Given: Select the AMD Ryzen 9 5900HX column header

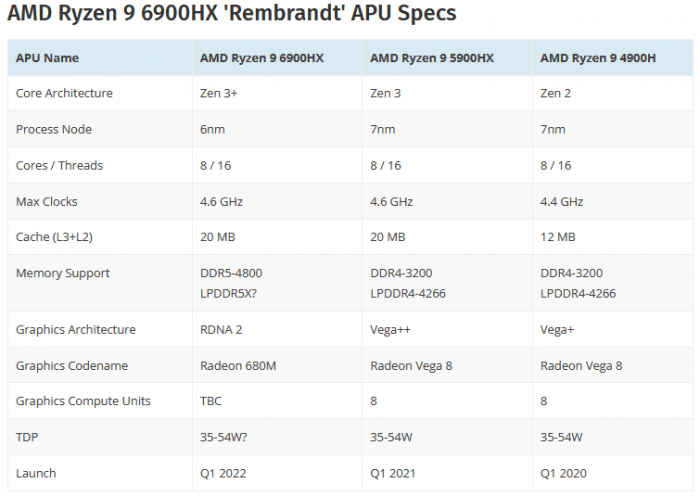Looking at the screenshot, I should point(432,58).
